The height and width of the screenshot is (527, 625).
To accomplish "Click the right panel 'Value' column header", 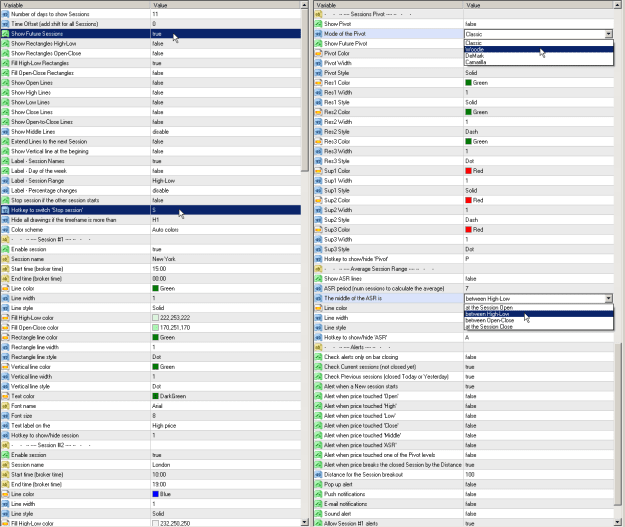I will [x=539, y=5].
